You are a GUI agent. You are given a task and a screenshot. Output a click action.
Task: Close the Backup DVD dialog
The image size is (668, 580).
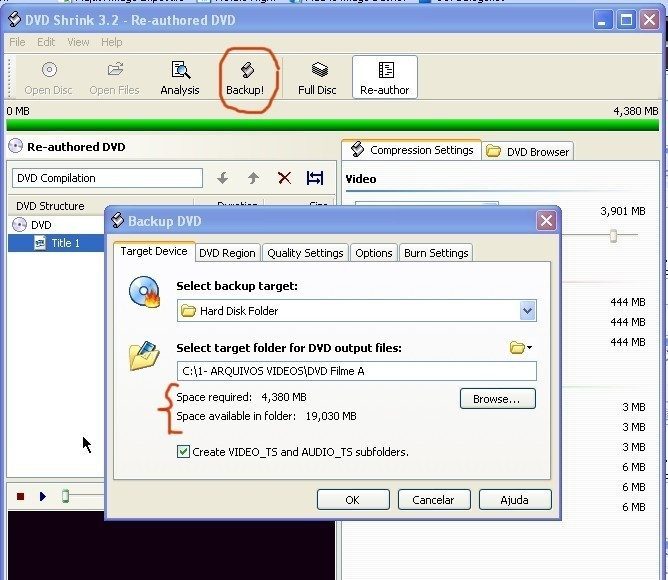[547, 221]
